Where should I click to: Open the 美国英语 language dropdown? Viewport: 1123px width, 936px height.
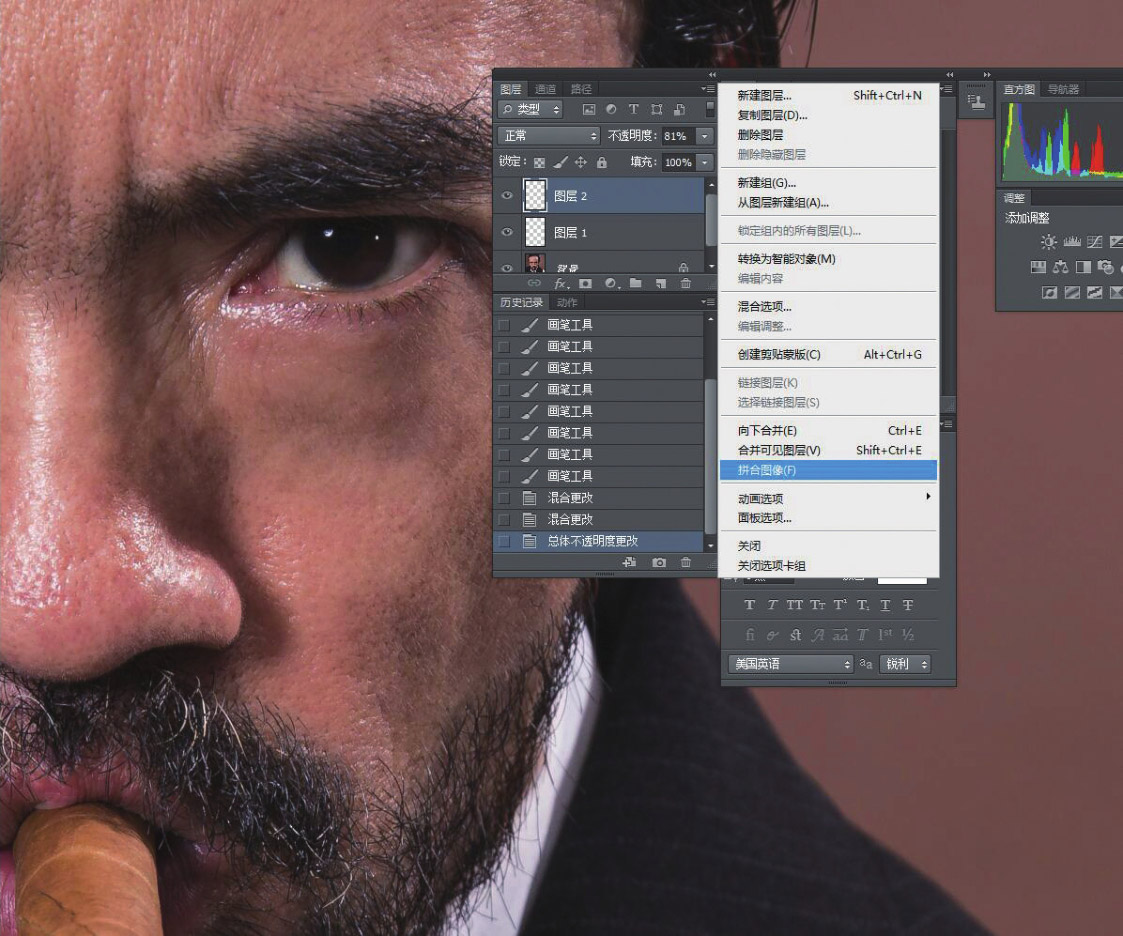(788, 664)
